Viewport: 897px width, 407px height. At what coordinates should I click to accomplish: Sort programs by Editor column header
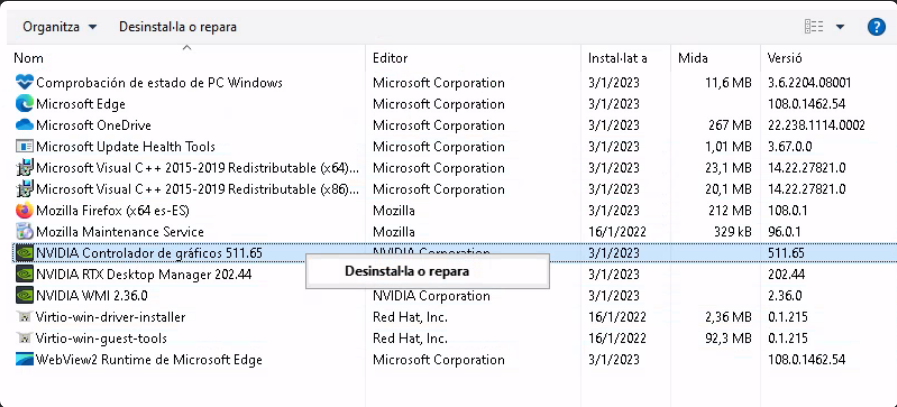(390, 58)
